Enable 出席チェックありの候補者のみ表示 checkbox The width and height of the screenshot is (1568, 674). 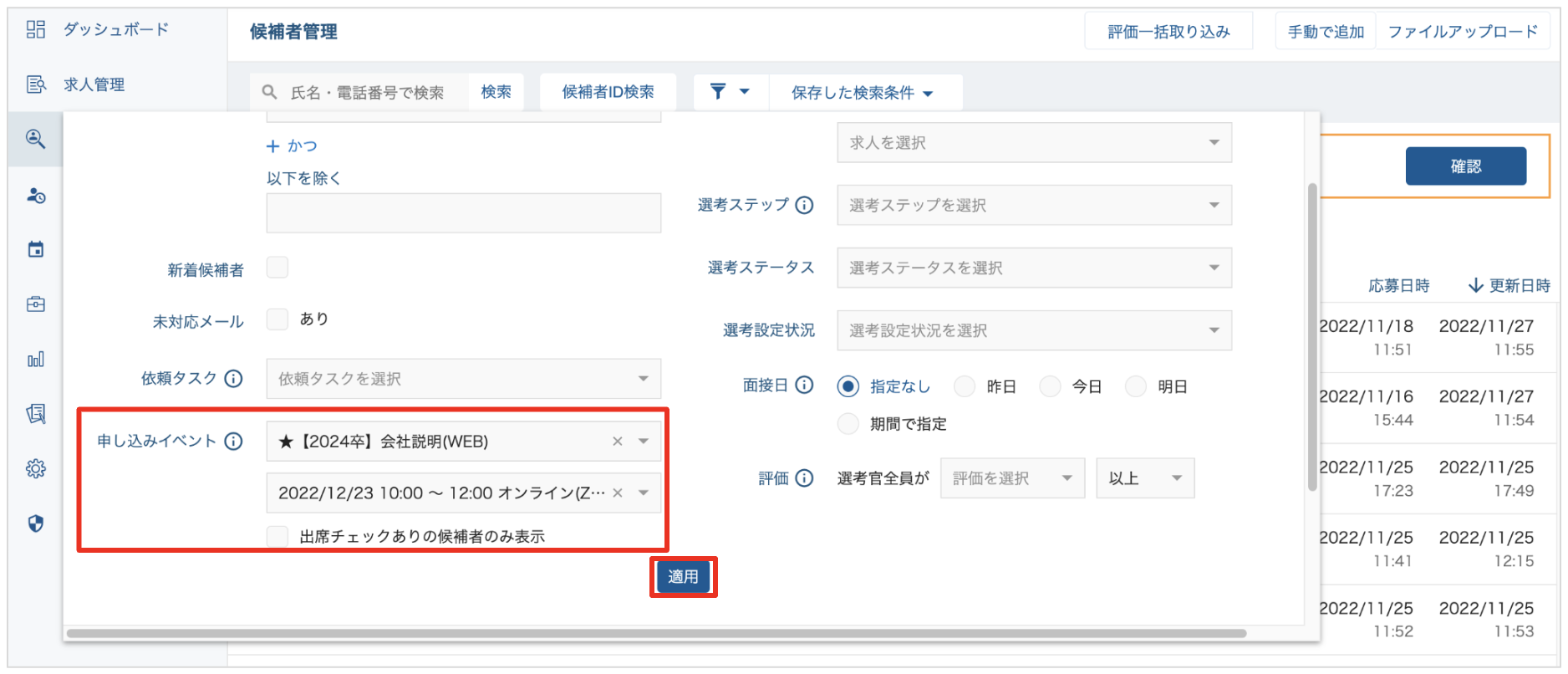[277, 536]
